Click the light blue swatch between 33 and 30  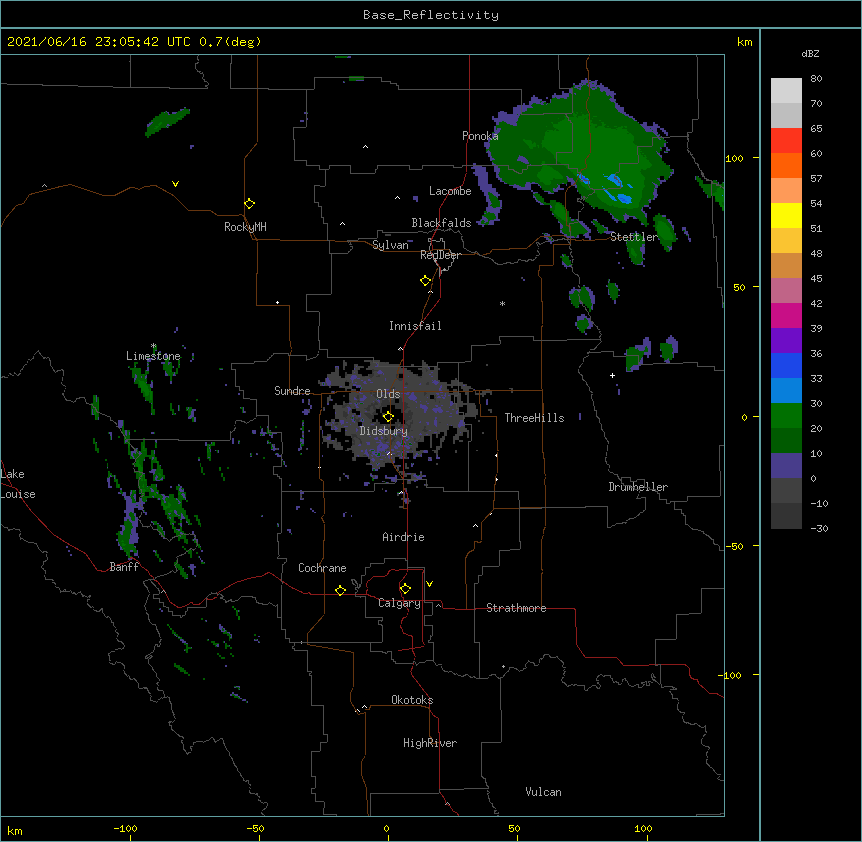(786, 390)
